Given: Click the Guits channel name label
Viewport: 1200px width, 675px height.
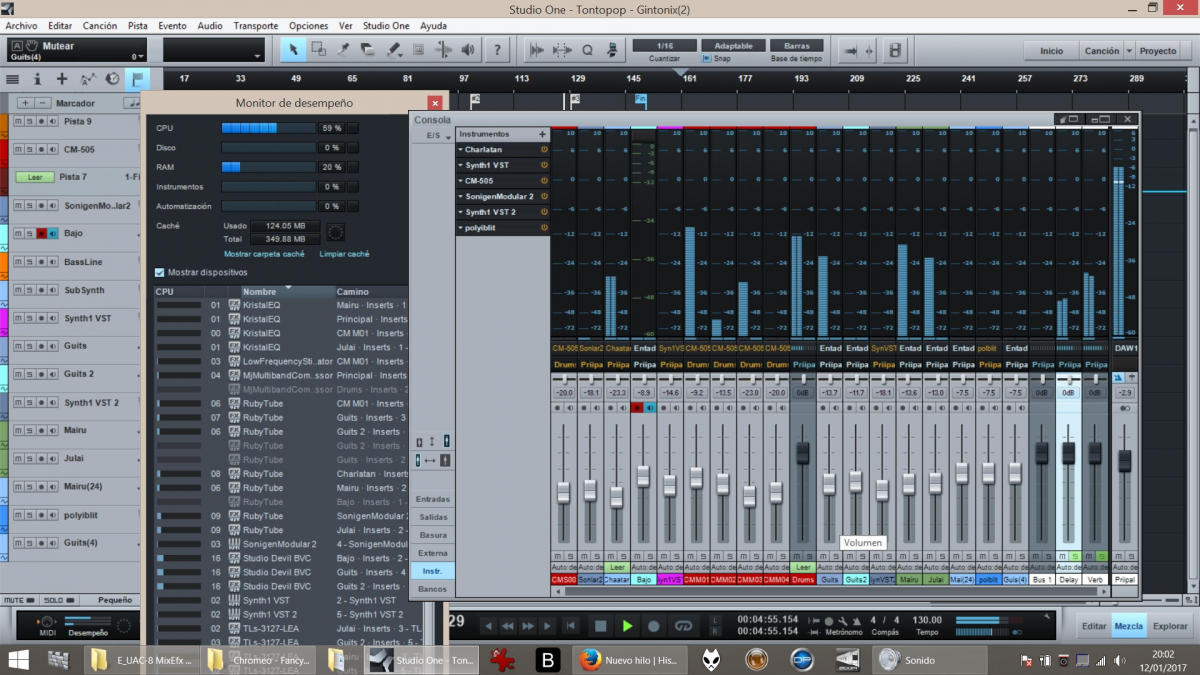Looking at the screenshot, I should pyautogui.click(x=829, y=579).
